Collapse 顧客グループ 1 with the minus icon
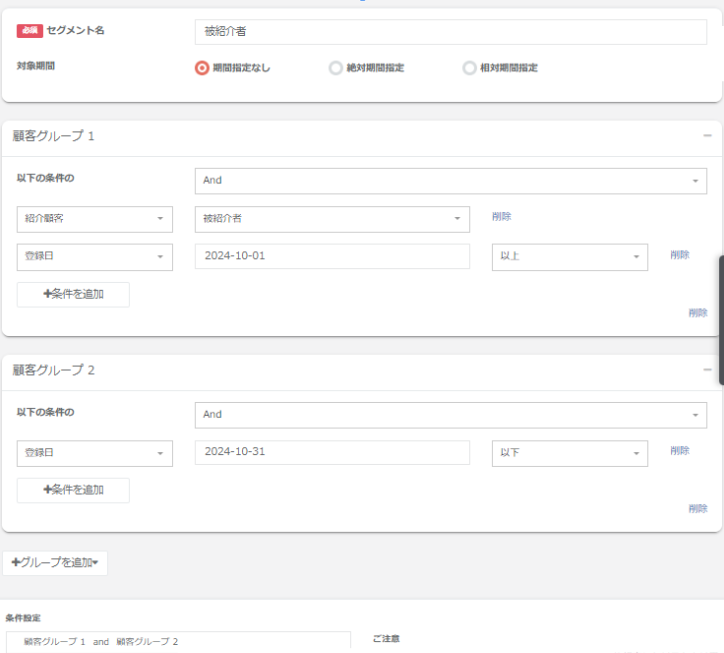The height and width of the screenshot is (653, 724). coord(707,136)
